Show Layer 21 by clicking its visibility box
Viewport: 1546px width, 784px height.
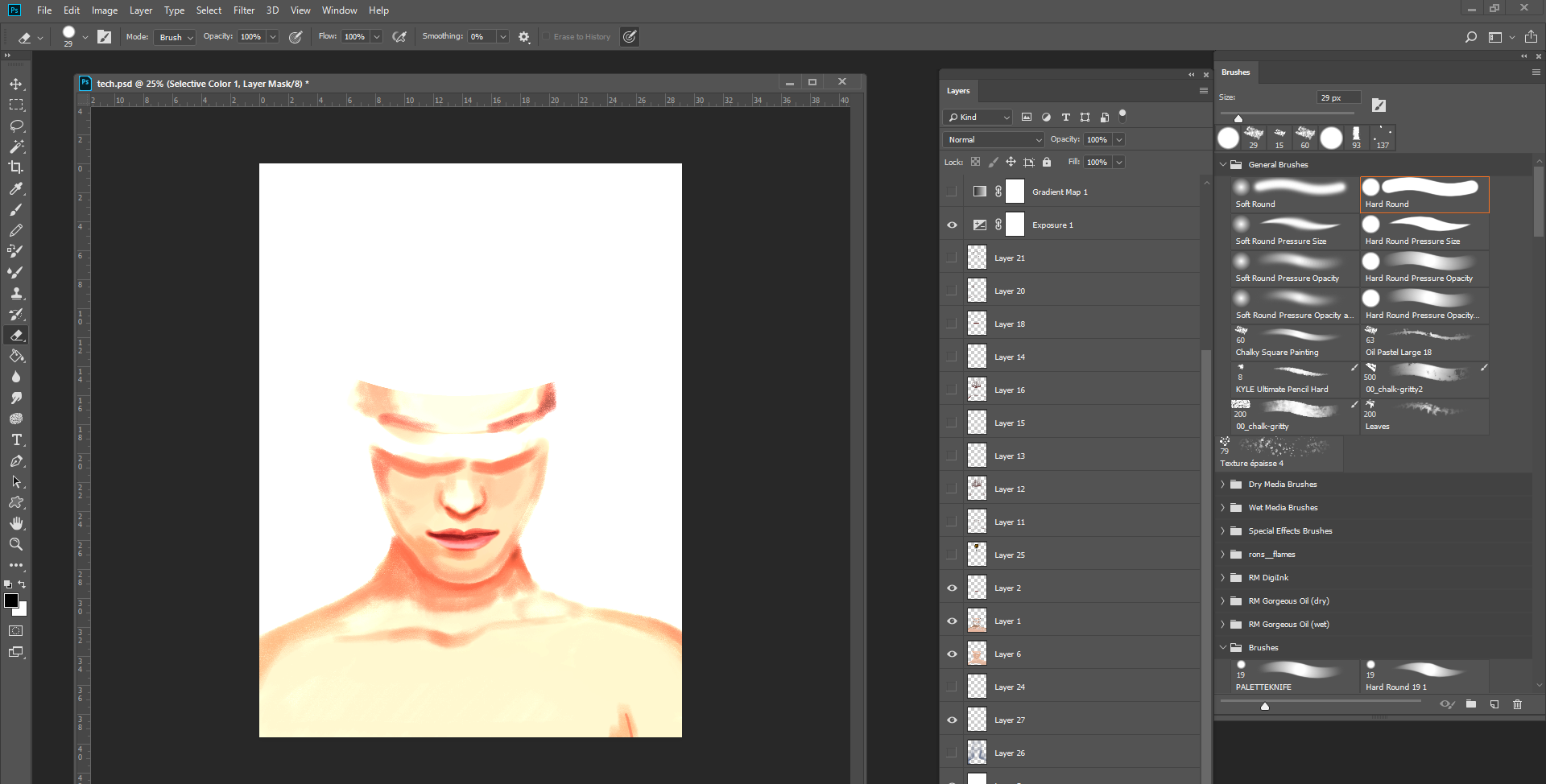pyautogui.click(x=952, y=258)
